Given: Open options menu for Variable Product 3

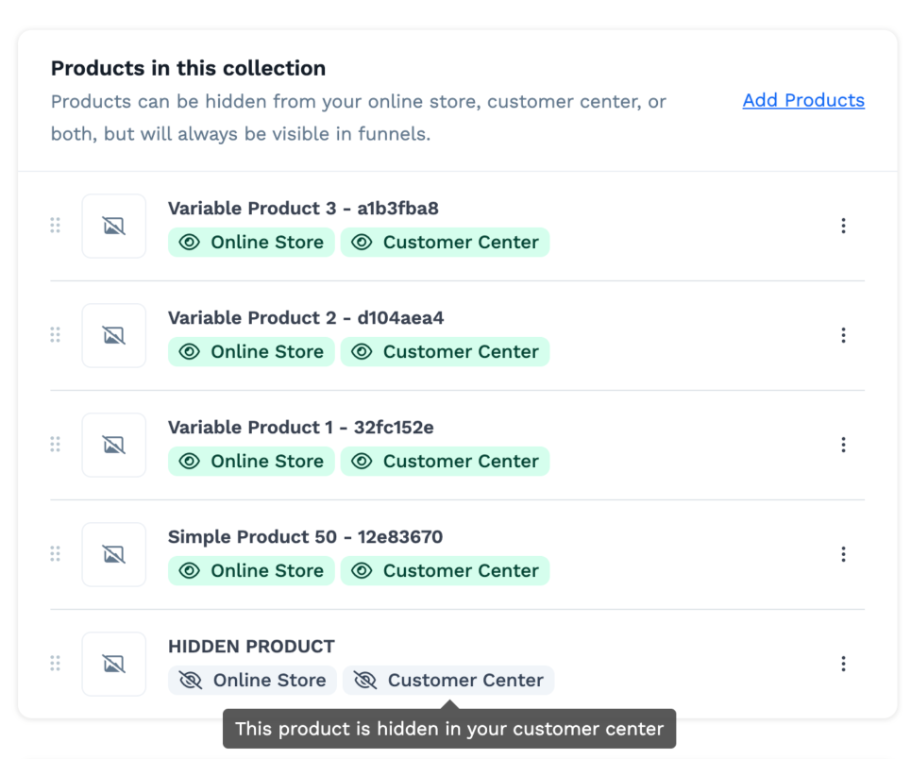Looking at the screenshot, I should 843,226.
